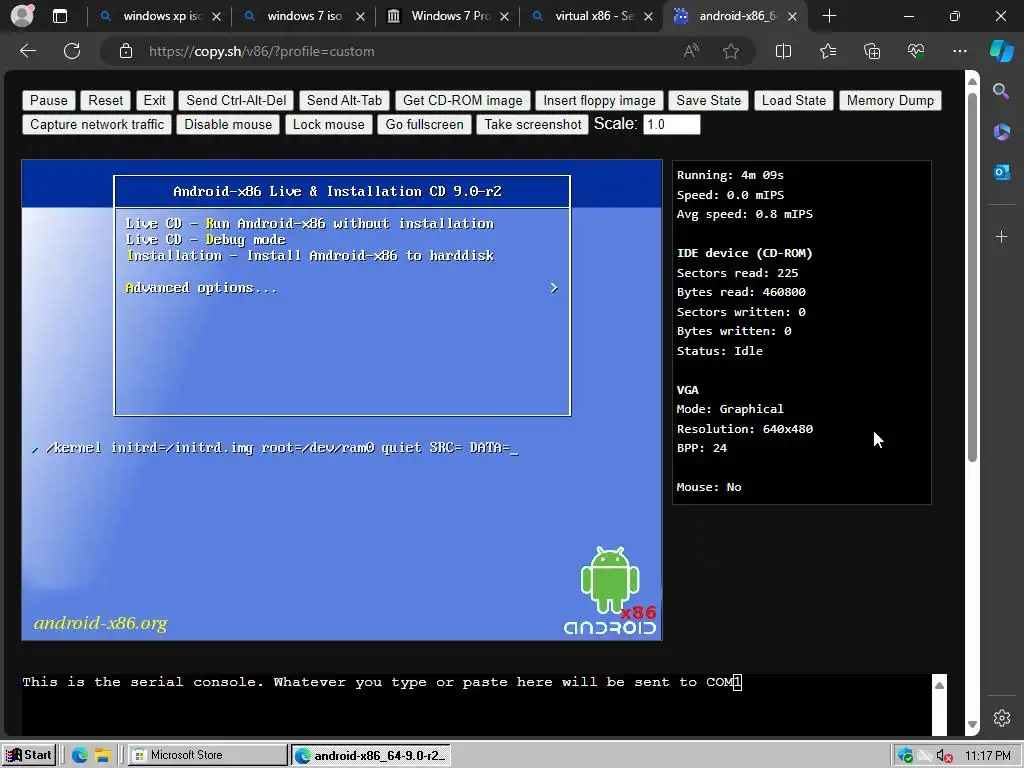Image resolution: width=1024 pixels, height=768 pixels.
Task: Launch Edge from the quick launch bar
Action: (80, 756)
